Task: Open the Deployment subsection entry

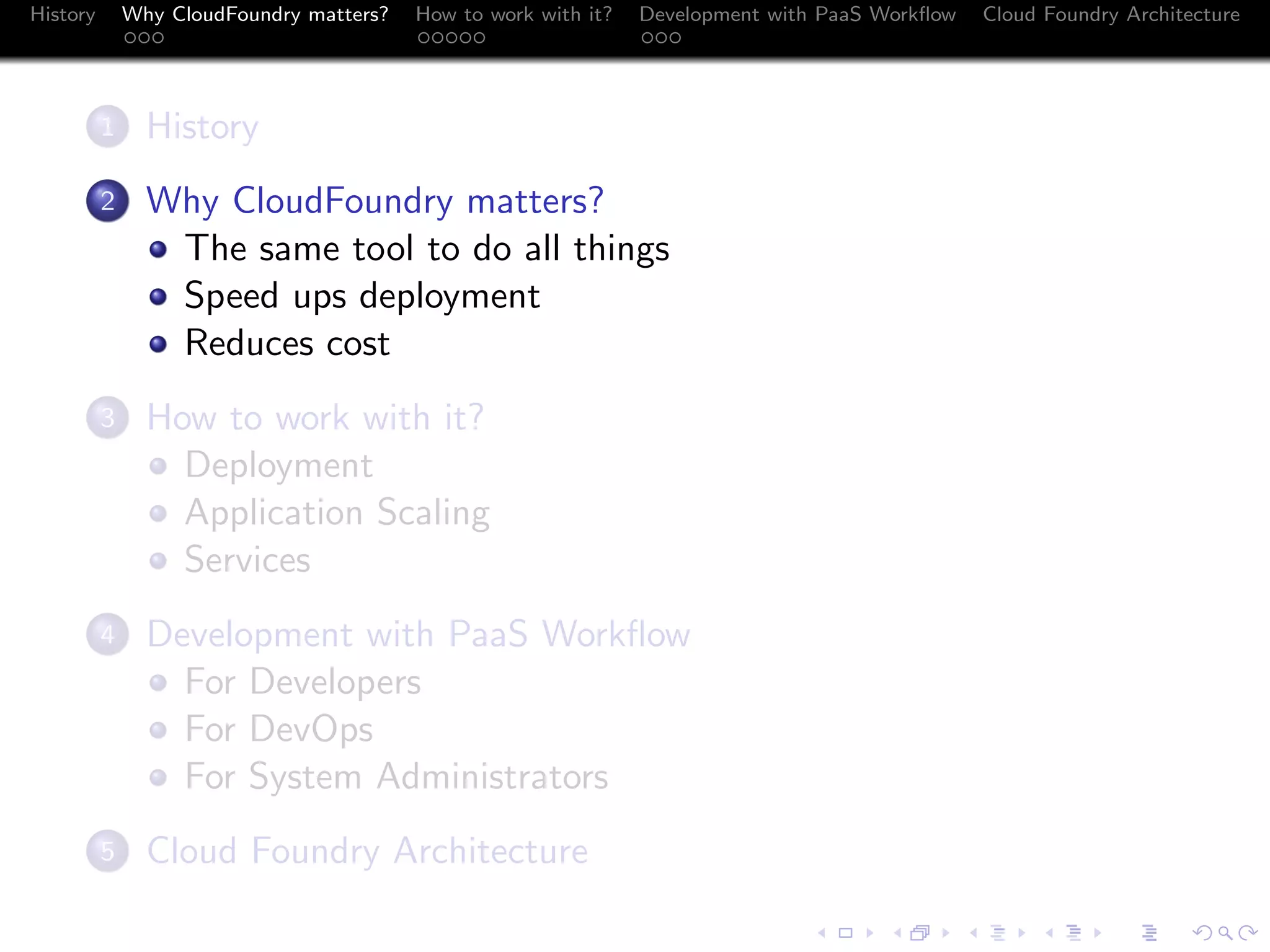Action: [279, 466]
